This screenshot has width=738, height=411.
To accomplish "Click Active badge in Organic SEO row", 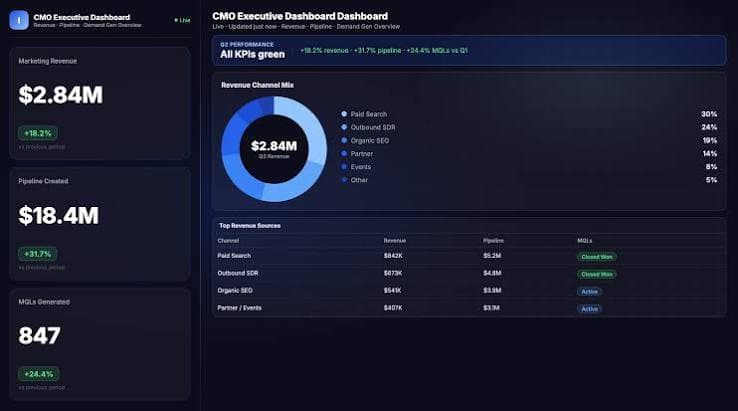I will [x=589, y=291].
